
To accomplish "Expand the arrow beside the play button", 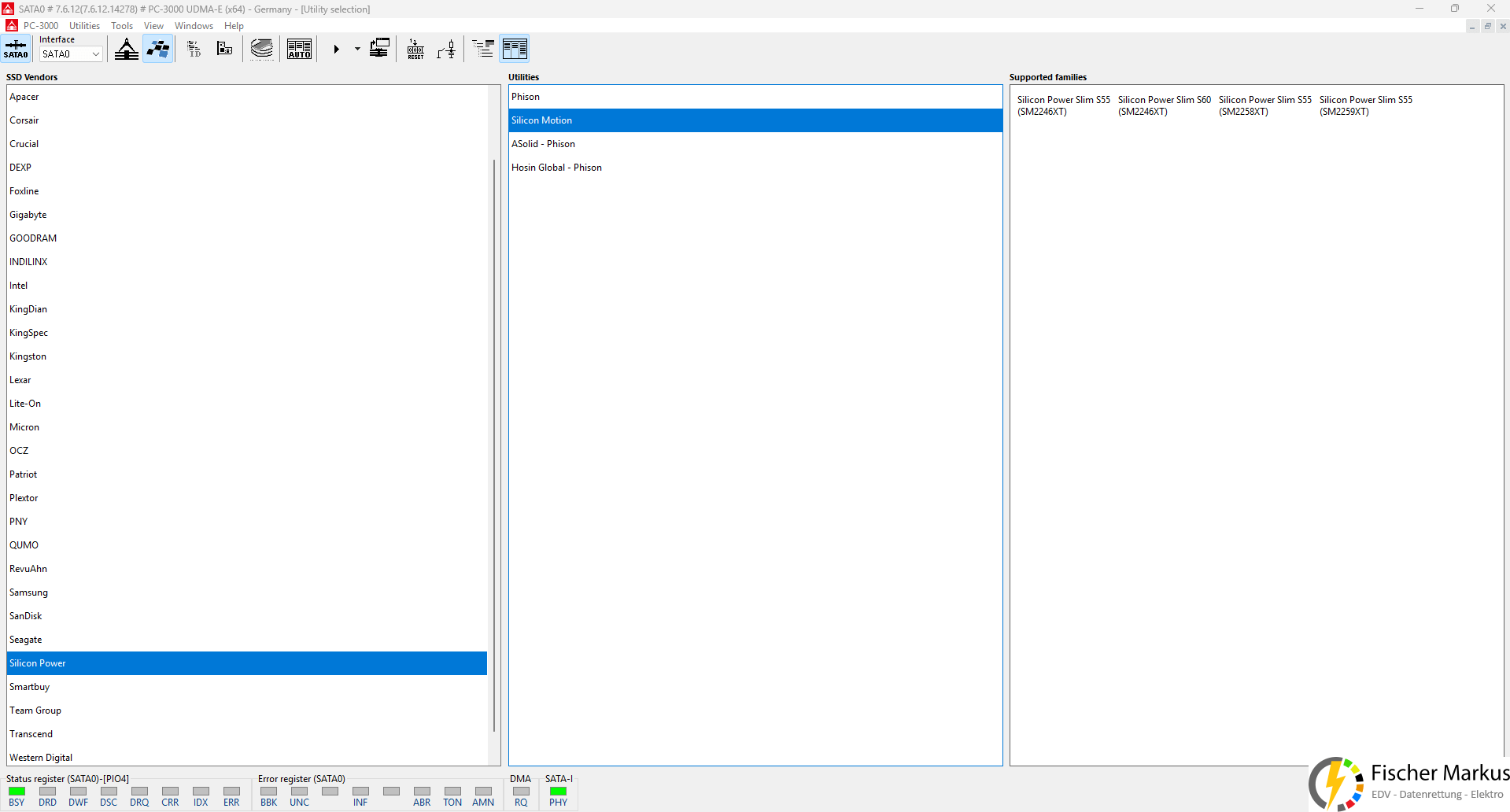I will point(357,49).
